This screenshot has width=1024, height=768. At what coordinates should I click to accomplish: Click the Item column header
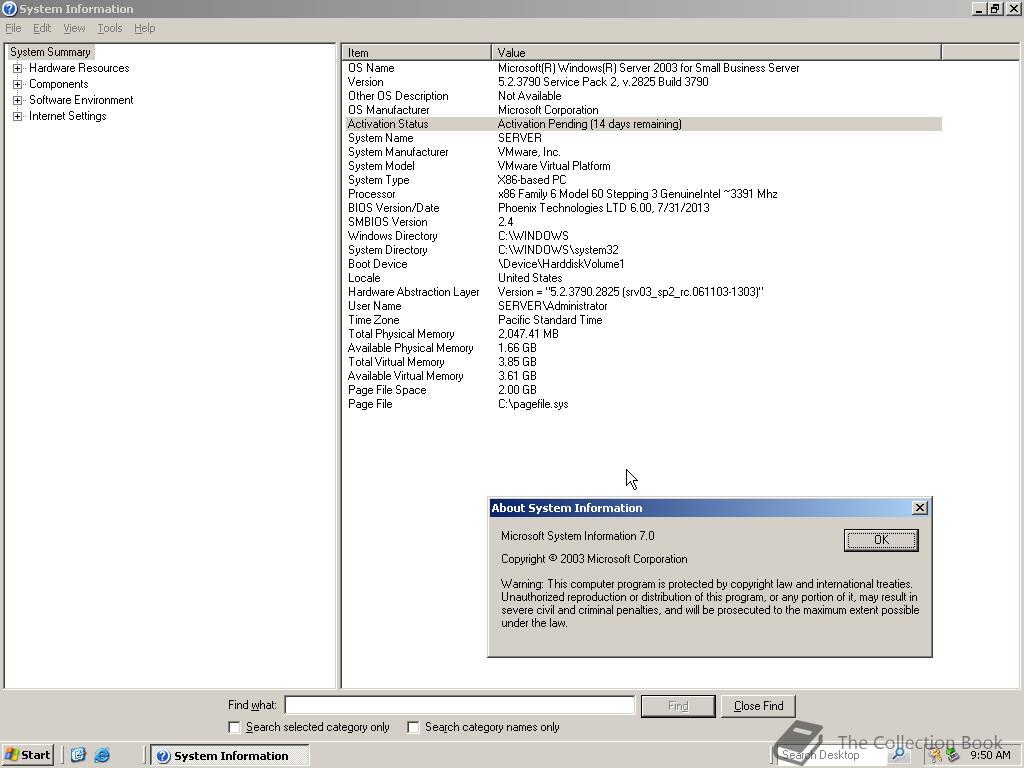(x=416, y=53)
